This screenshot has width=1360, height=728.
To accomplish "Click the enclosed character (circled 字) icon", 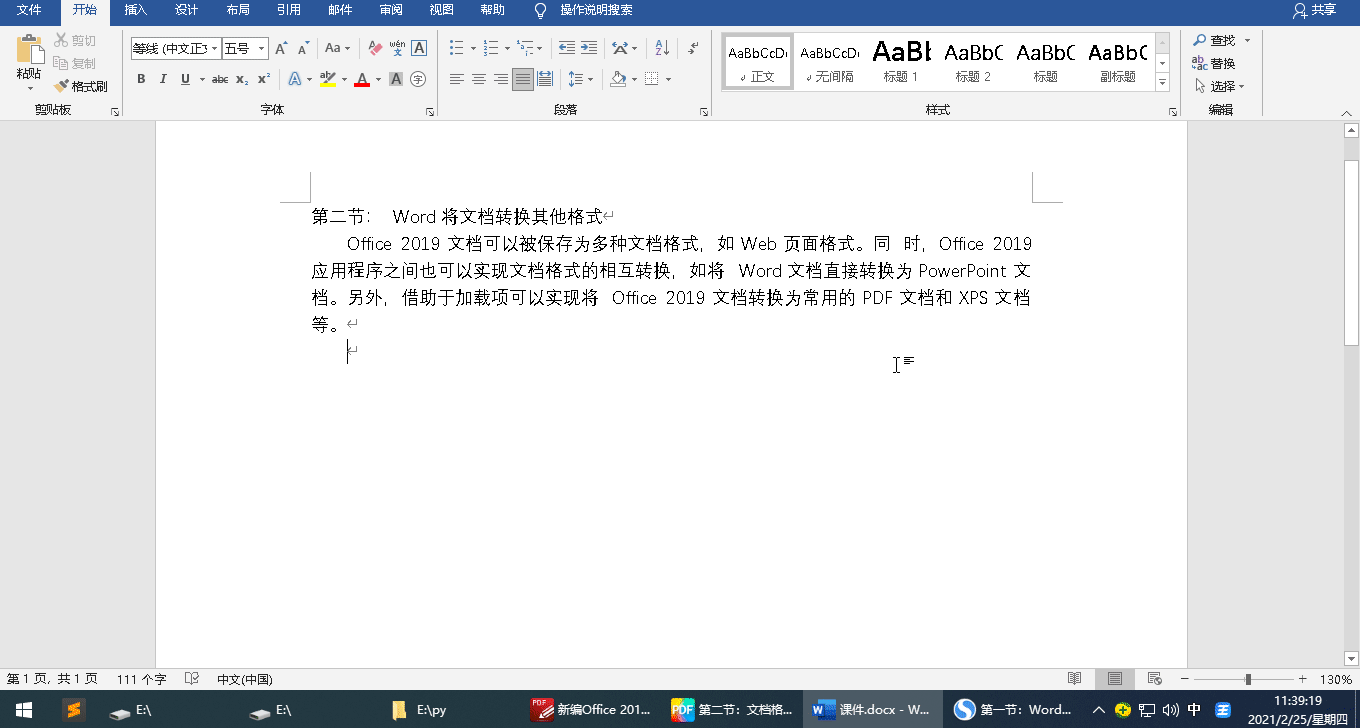I will pyautogui.click(x=418, y=79).
